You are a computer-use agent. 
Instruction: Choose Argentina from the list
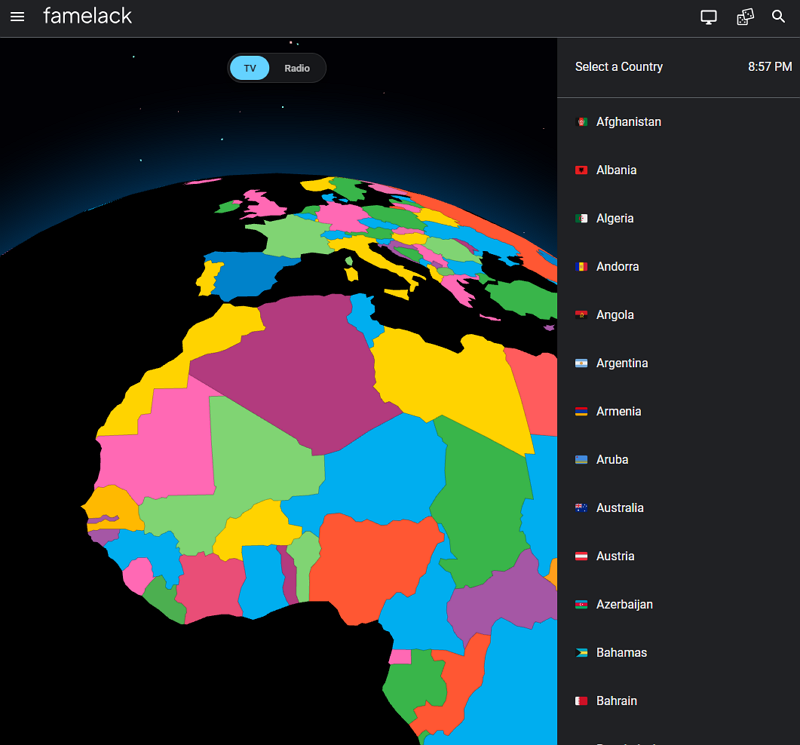(679, 363)
